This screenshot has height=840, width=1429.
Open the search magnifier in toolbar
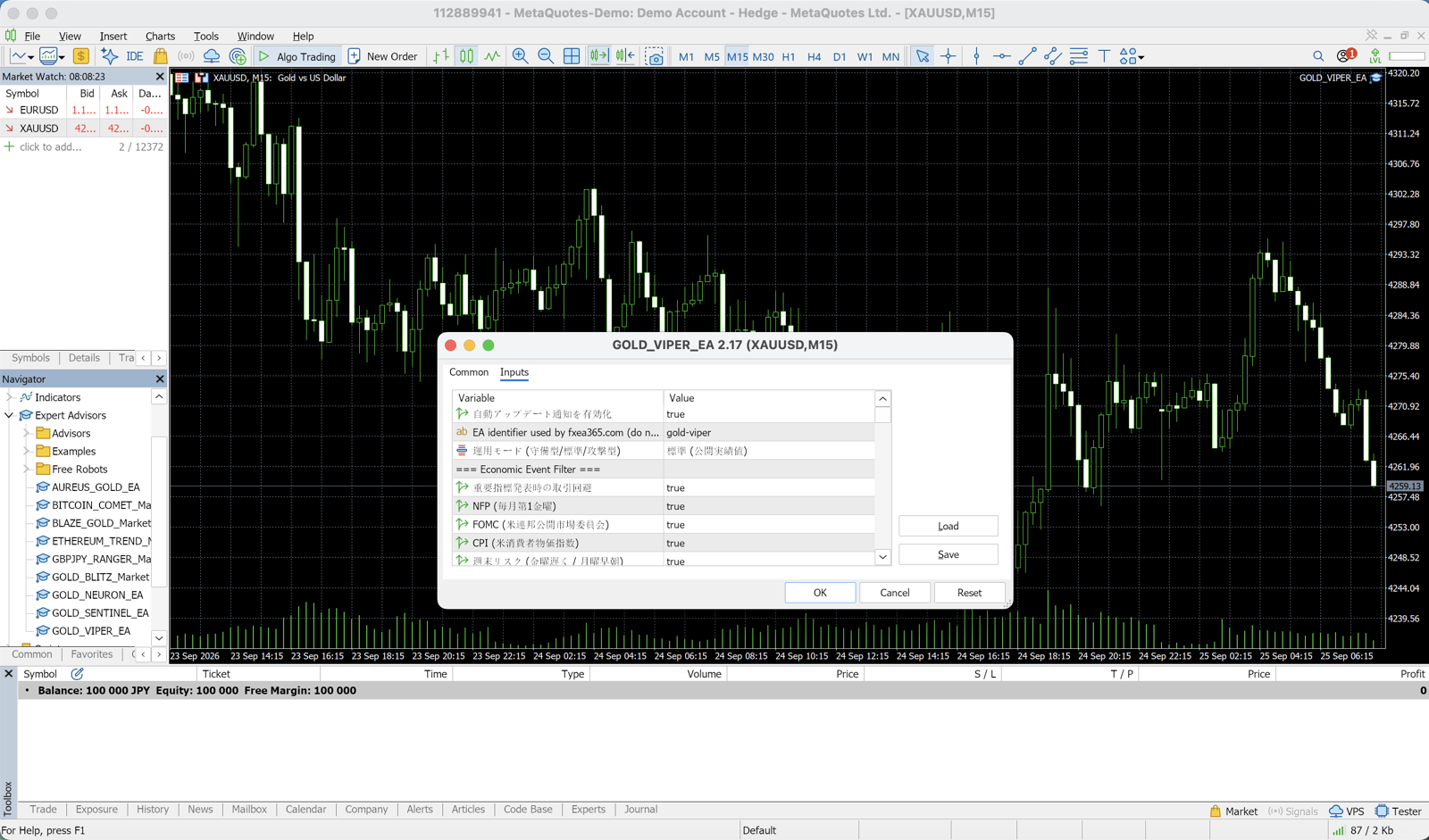click(x=1318, y=56)
